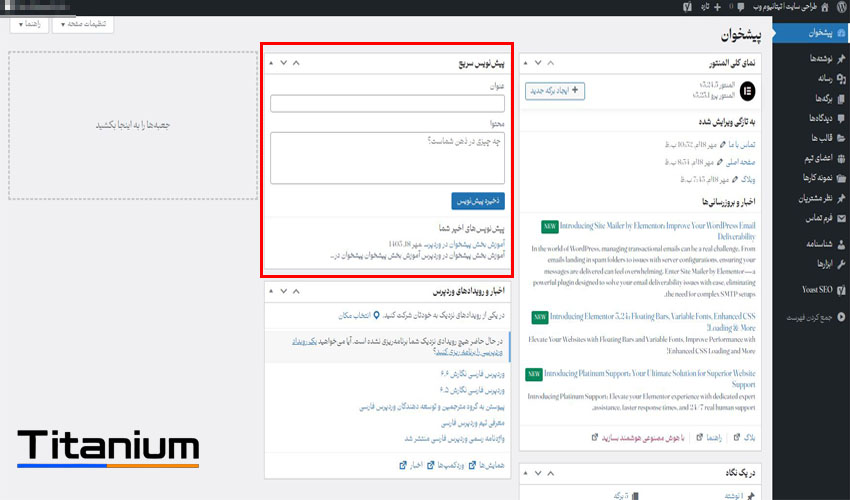Open 'وردکمپ‌ها' WordCamps footer link

click(x=445, y=465)
